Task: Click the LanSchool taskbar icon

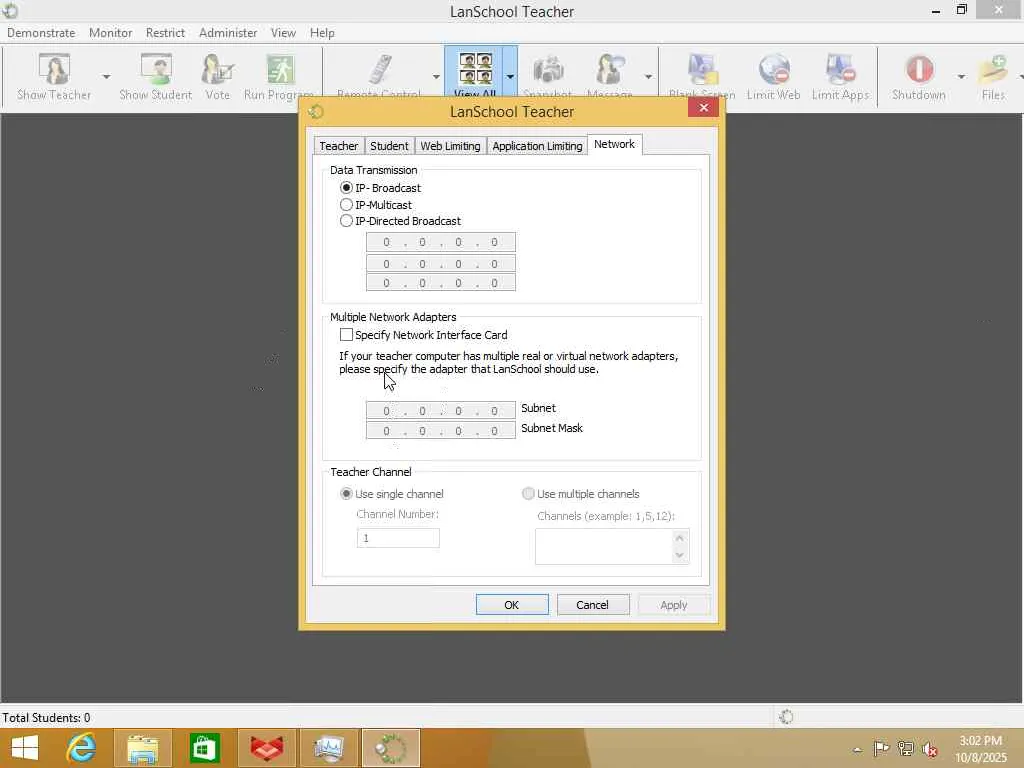Action: click(x=391, y=748)
